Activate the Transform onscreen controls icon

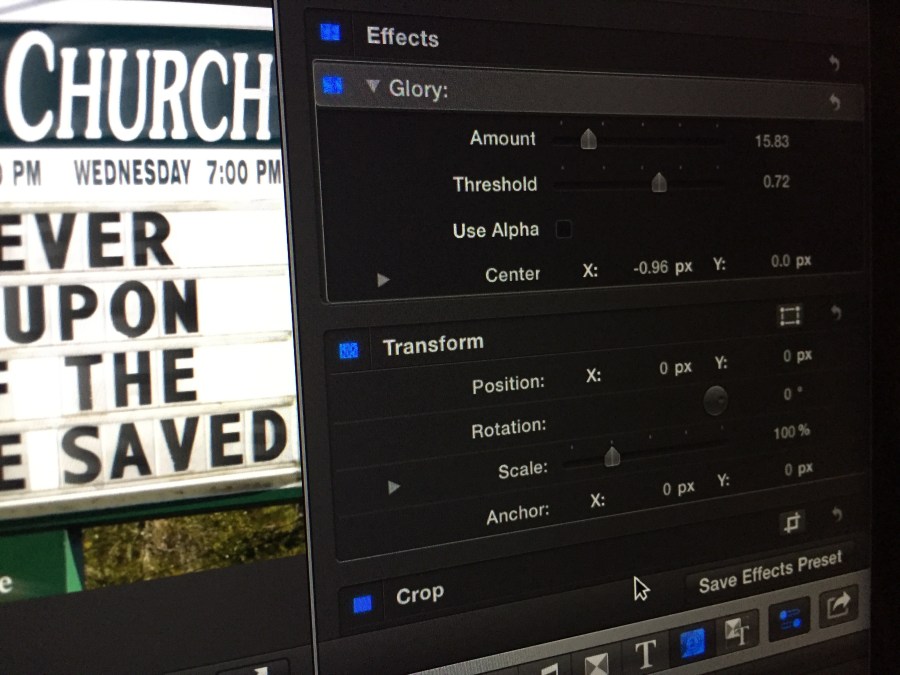pyautogui.click(x=790, y=316)
